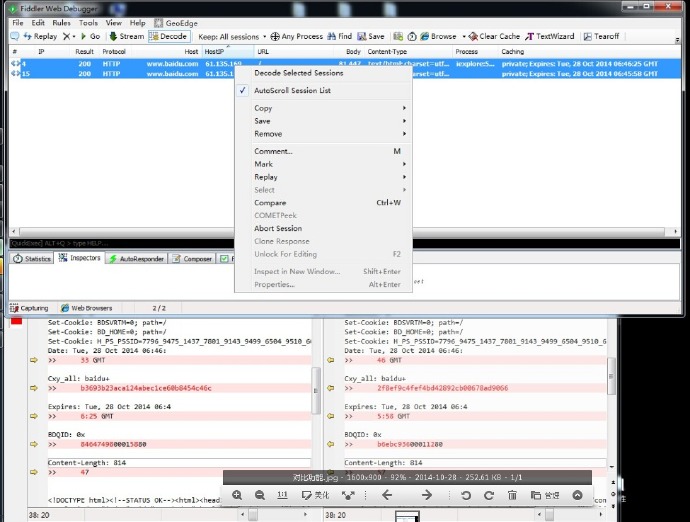Click the Go resume button
690x522 pixels.
pyautogui.click(x=90, y=37)
